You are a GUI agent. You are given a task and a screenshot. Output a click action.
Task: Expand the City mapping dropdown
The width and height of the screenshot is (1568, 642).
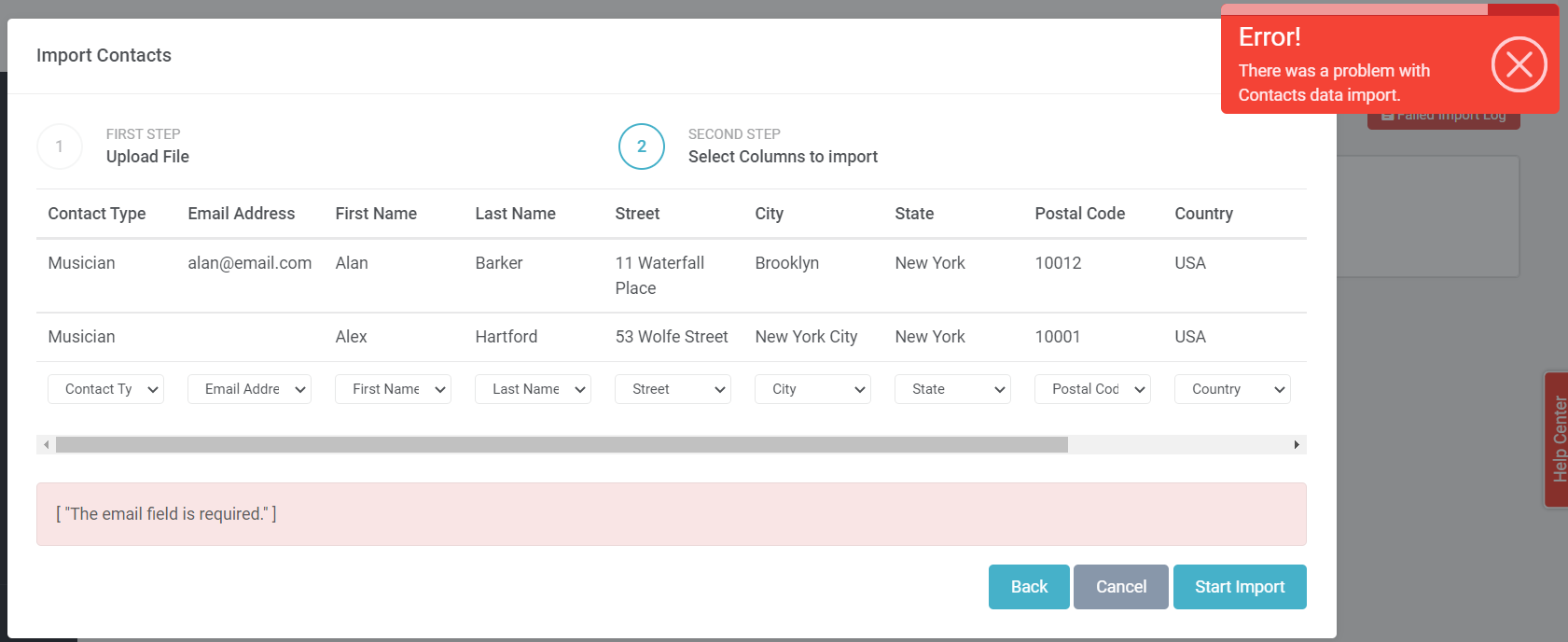coord(812,389)
